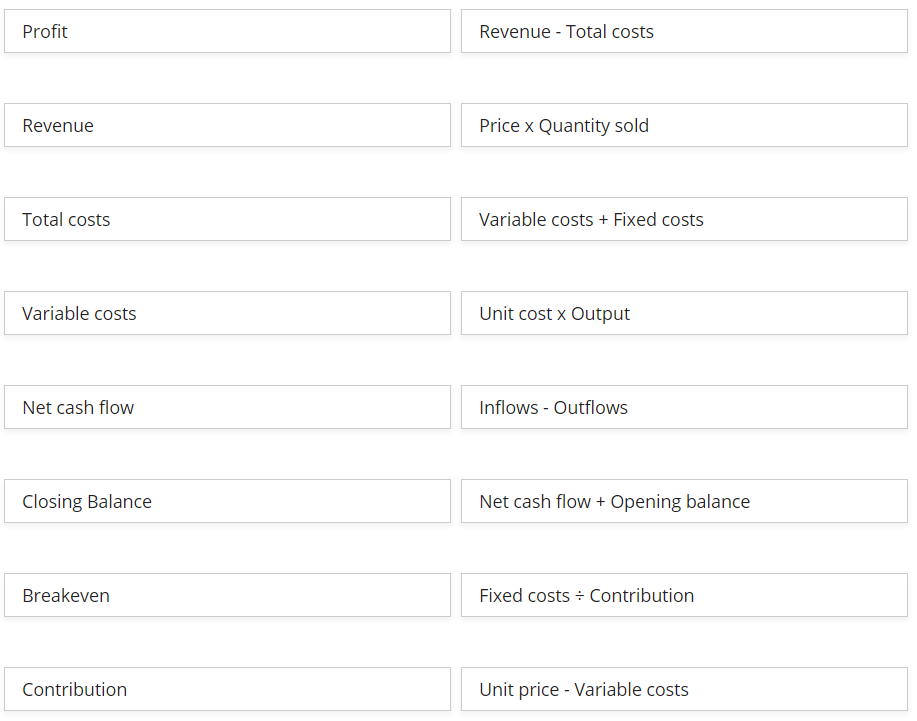Pick the Fixed costs ÷ Contribution formula
The height and width of the screenshot is (721, 917).
(x=684, y=596)
